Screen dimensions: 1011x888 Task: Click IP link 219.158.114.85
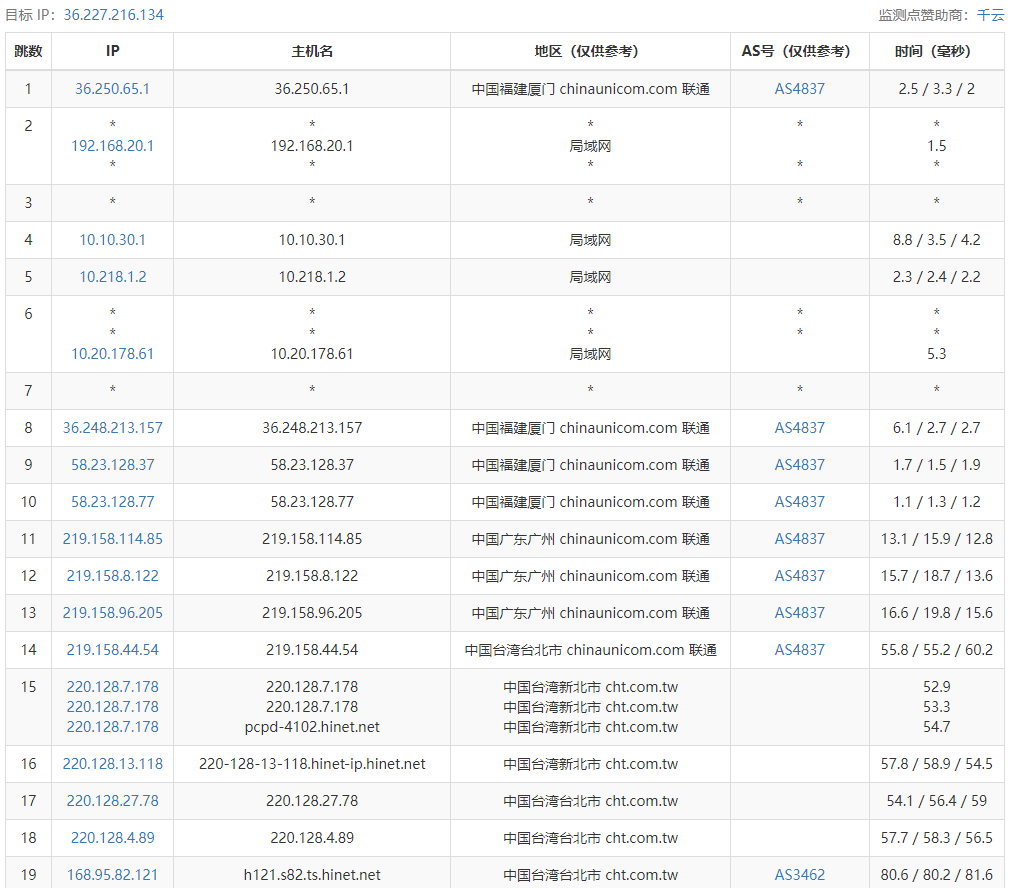pyautogui.click(x=112, y=538)
